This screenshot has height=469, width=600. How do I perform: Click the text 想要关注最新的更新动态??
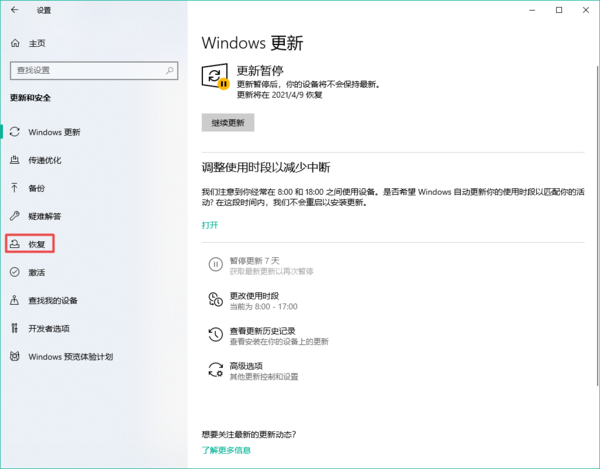pos(249,434)
